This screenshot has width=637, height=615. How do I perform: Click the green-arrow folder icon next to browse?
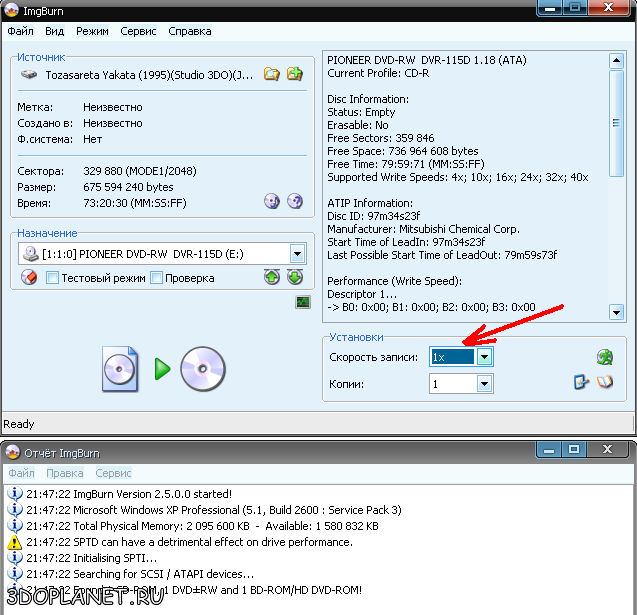tap(295, 74)
